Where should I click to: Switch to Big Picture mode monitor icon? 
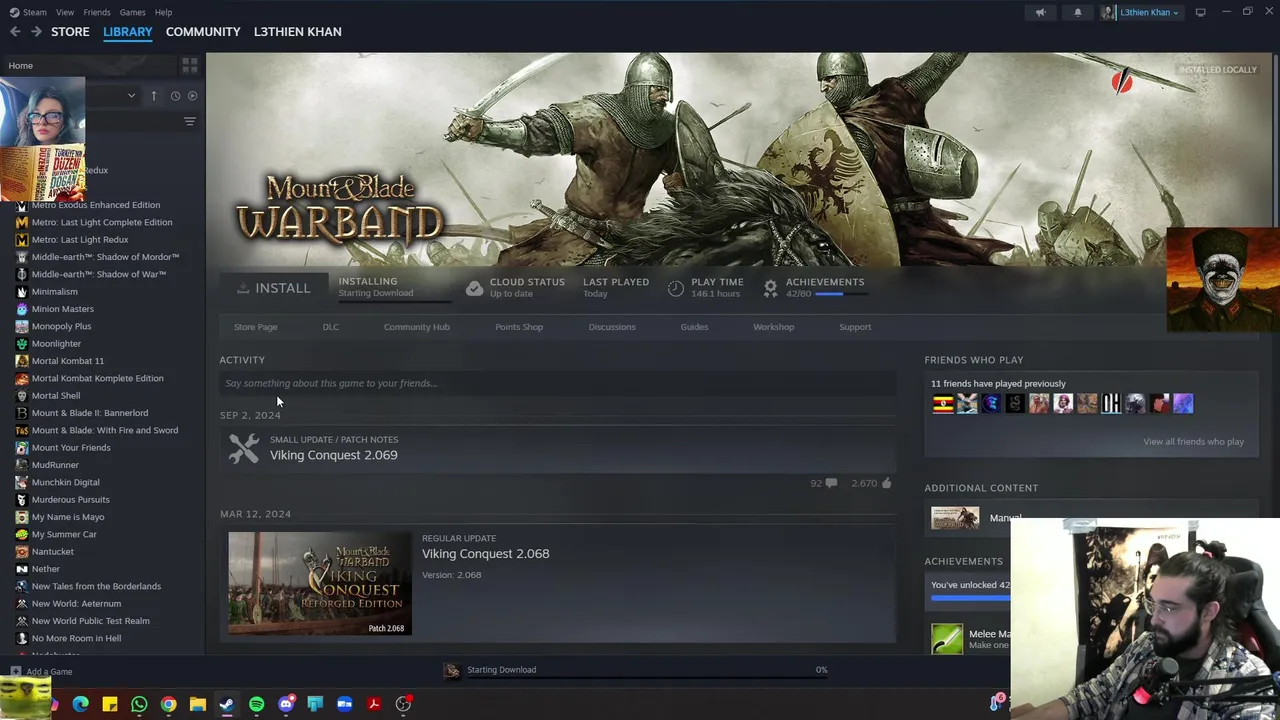[x=1200, y=12]
